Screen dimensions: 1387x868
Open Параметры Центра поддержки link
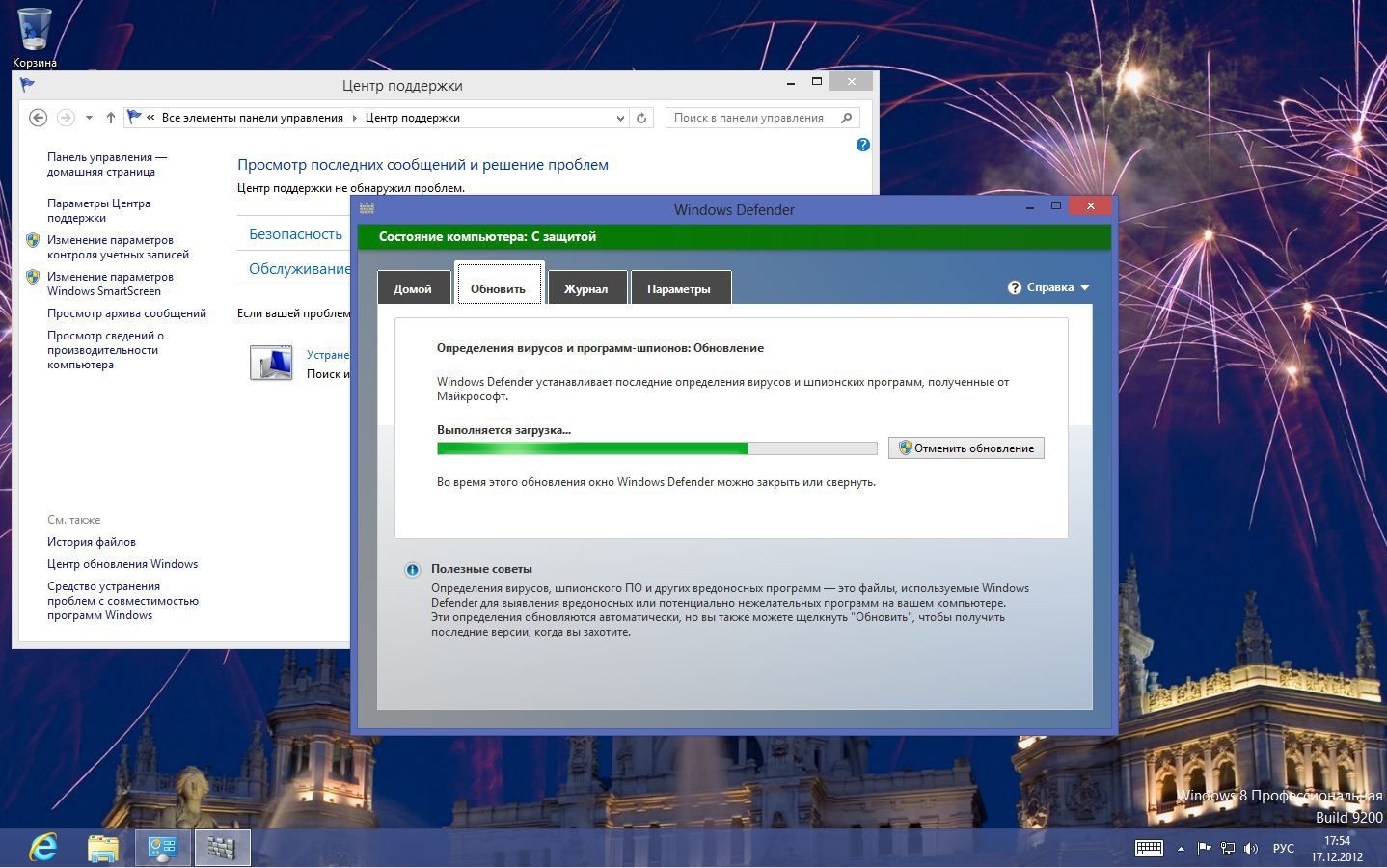point(98,210)
